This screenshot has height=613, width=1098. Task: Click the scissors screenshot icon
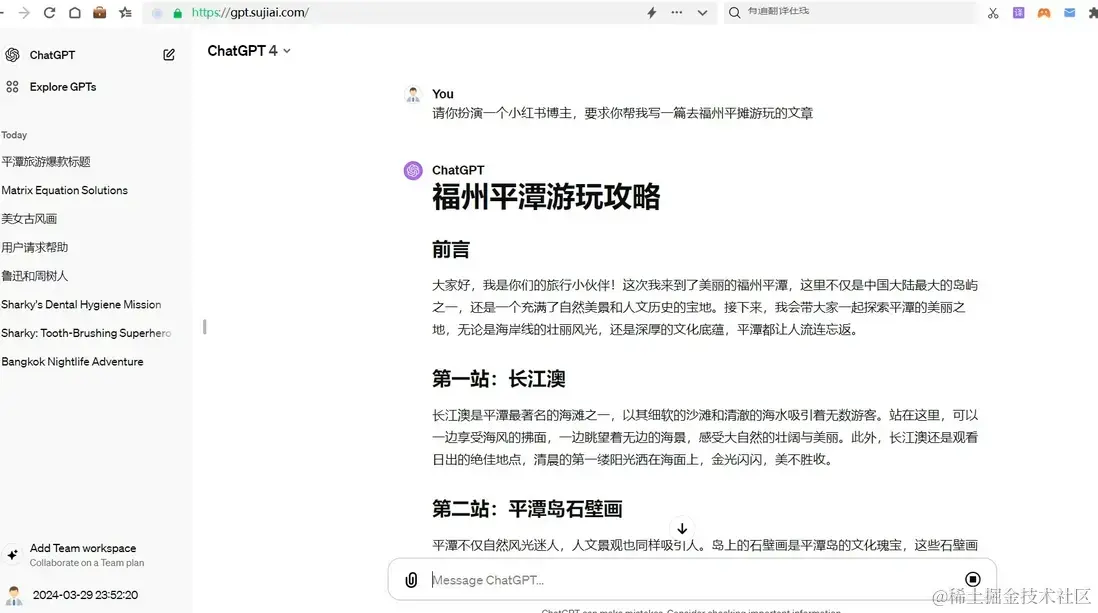993,13
